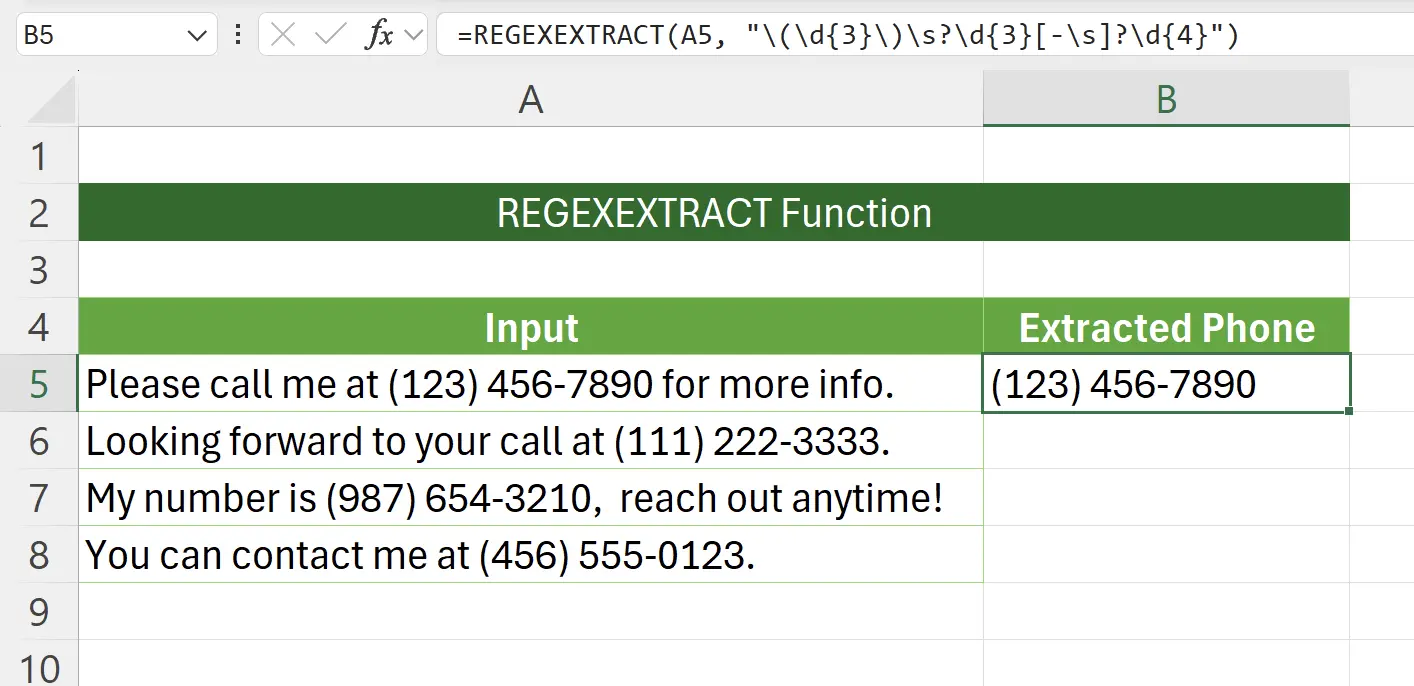1414x686 pixels.
Task: Select the Input header cell
Action: 530,327
